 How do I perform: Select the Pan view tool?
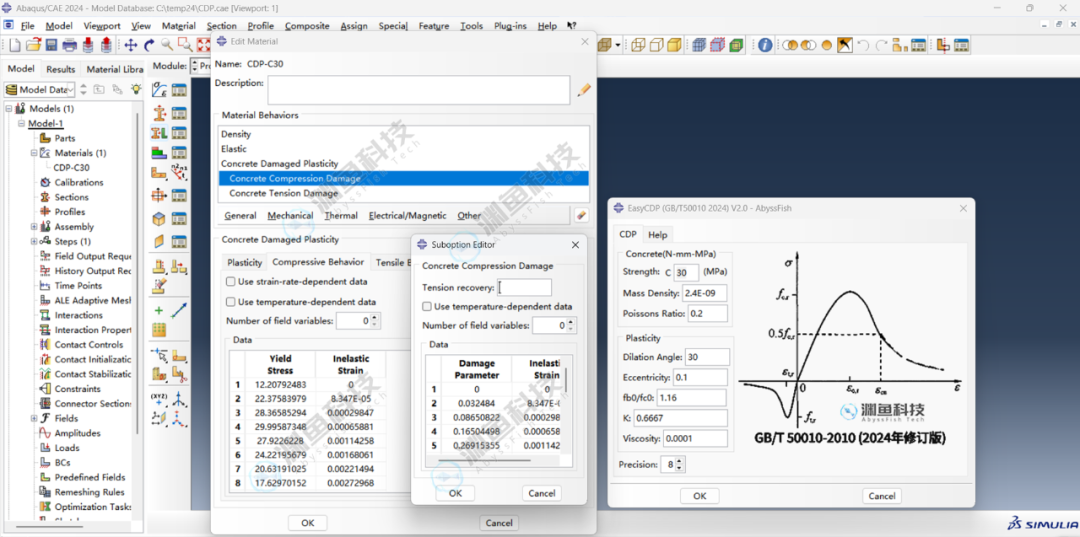[131, 45]
